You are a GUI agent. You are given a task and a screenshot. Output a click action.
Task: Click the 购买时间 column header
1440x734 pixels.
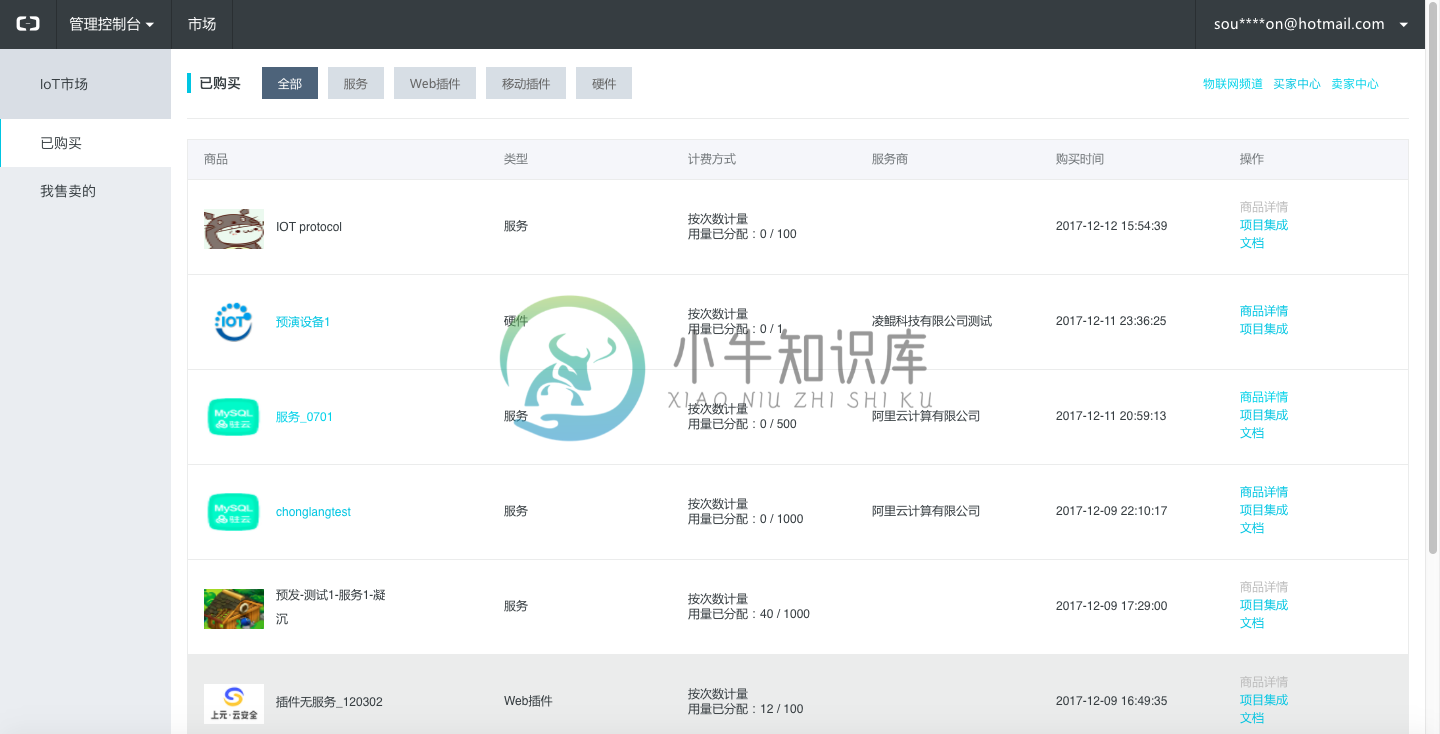point(1080,159)
